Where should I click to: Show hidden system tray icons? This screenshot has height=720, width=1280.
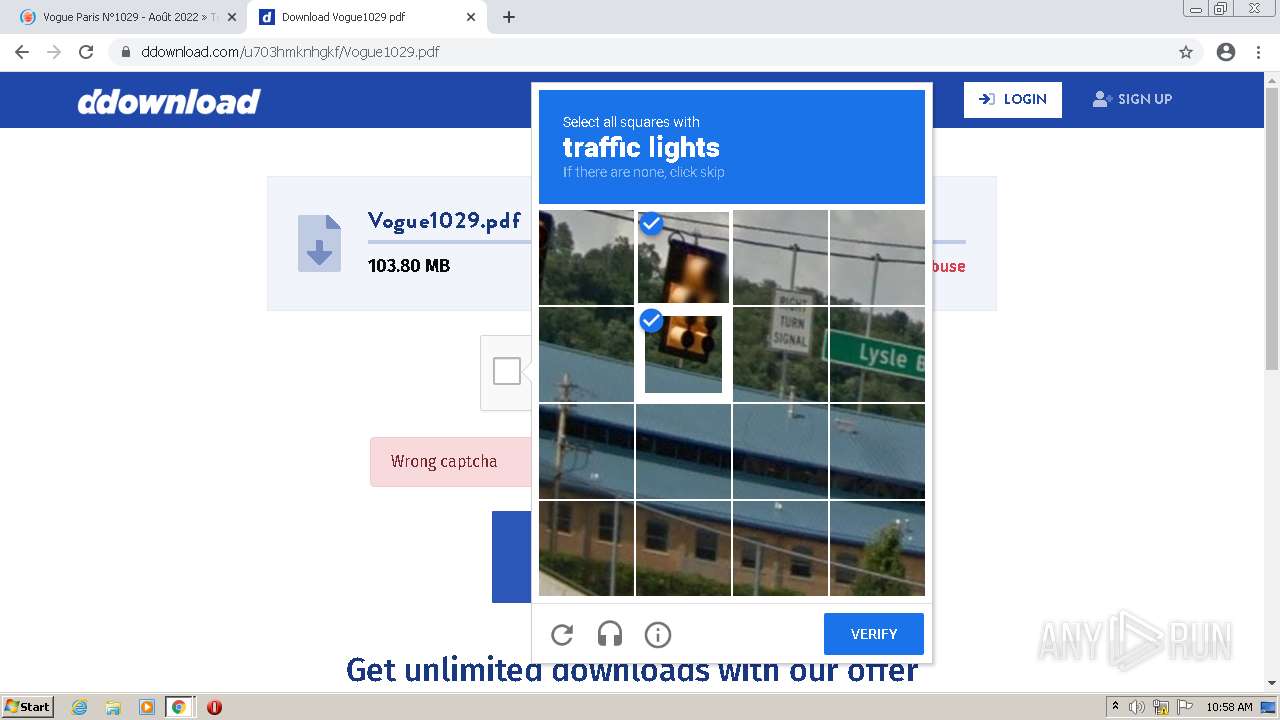pyautogui.click(x=1115, y=707)
